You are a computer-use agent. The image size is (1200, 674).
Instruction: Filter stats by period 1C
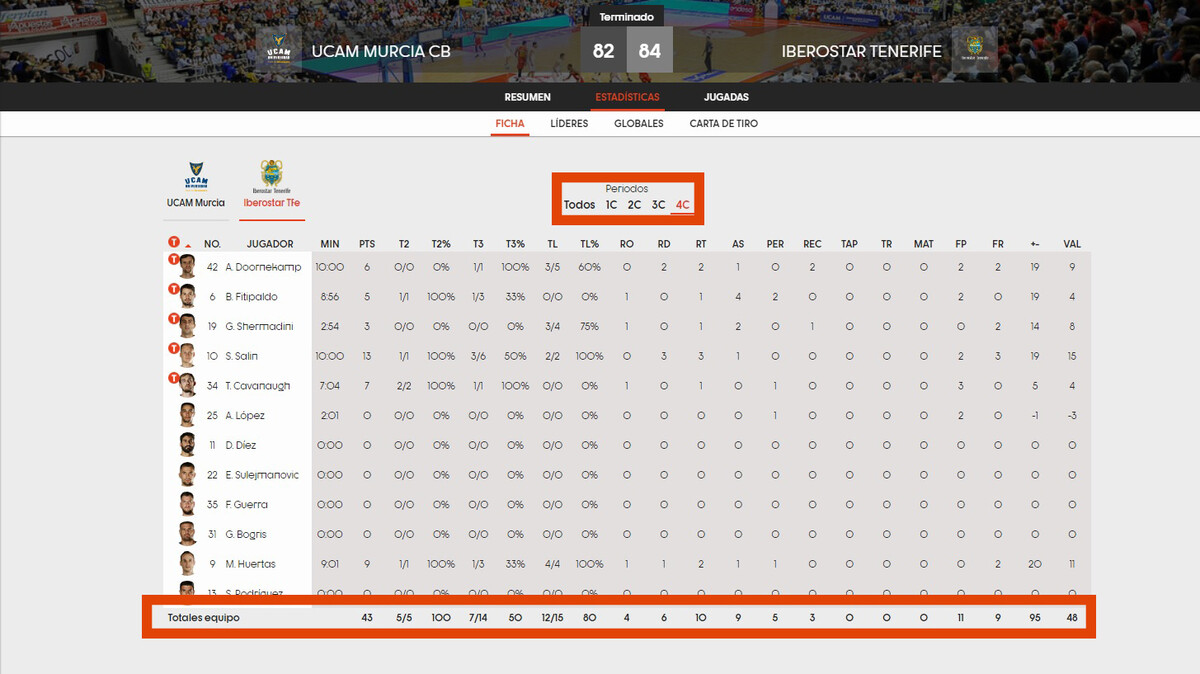click(x=611, y=205)
